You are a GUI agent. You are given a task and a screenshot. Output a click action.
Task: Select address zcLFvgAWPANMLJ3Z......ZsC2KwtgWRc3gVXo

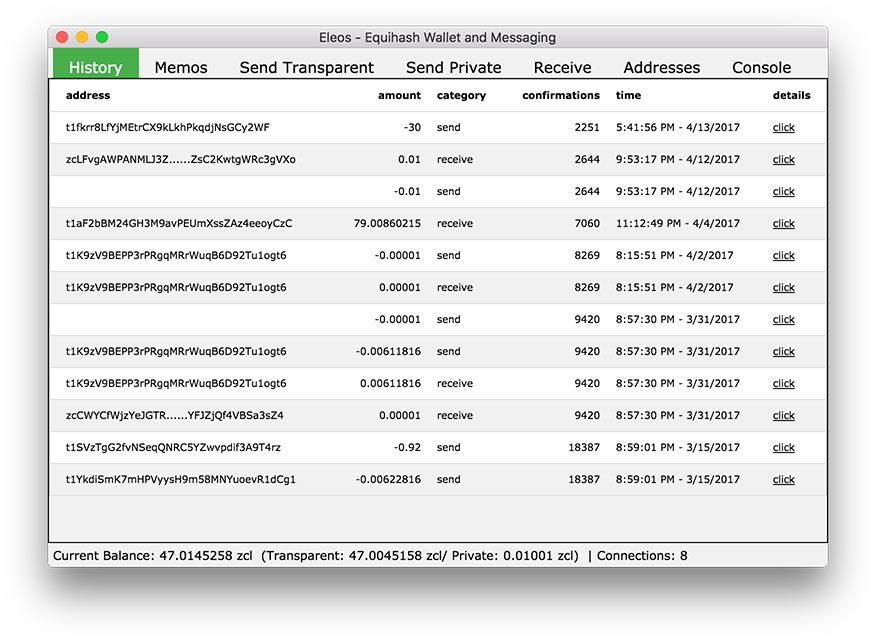click(180, 159)
